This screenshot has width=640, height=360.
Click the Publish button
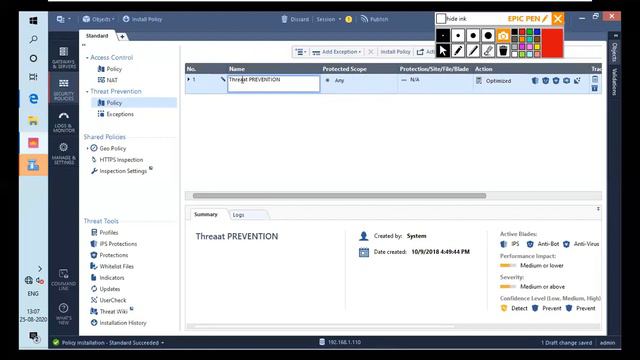coord(374,19)
